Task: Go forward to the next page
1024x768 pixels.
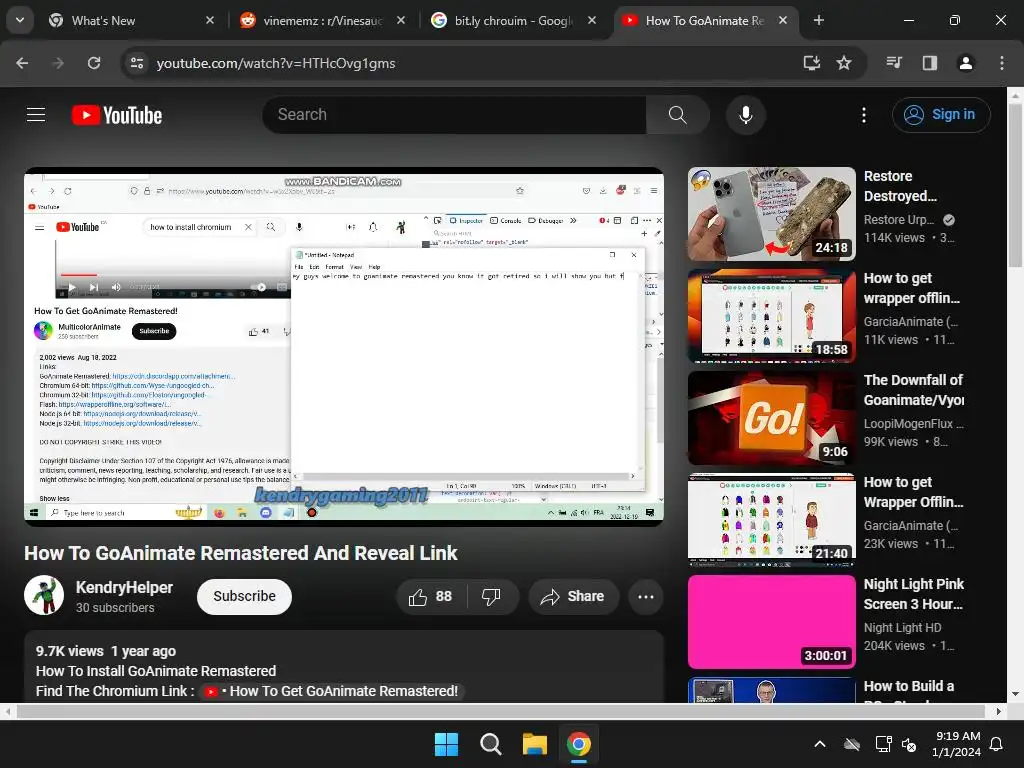Action: tap(58, 63)
